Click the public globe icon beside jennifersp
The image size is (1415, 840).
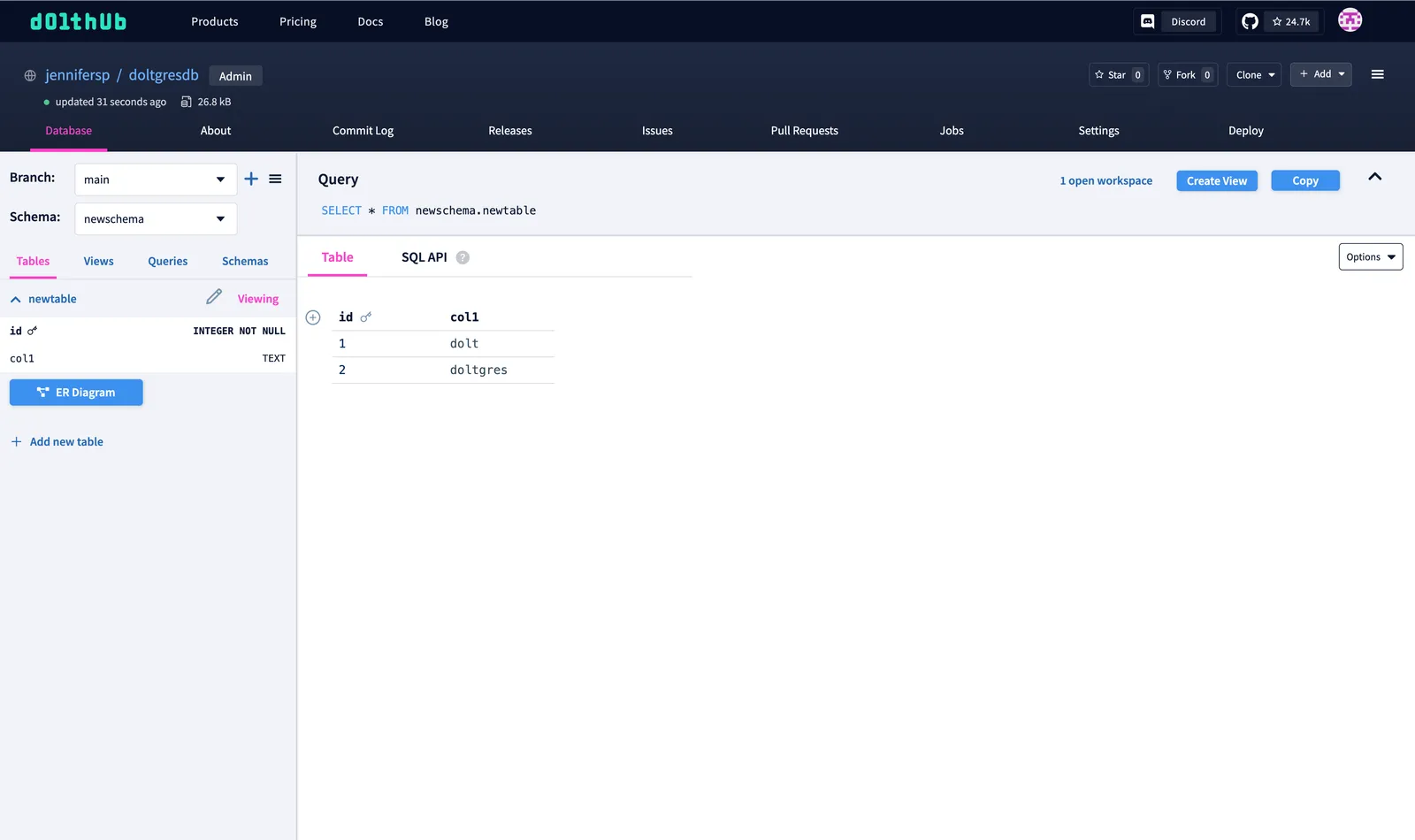pos(30,76)
